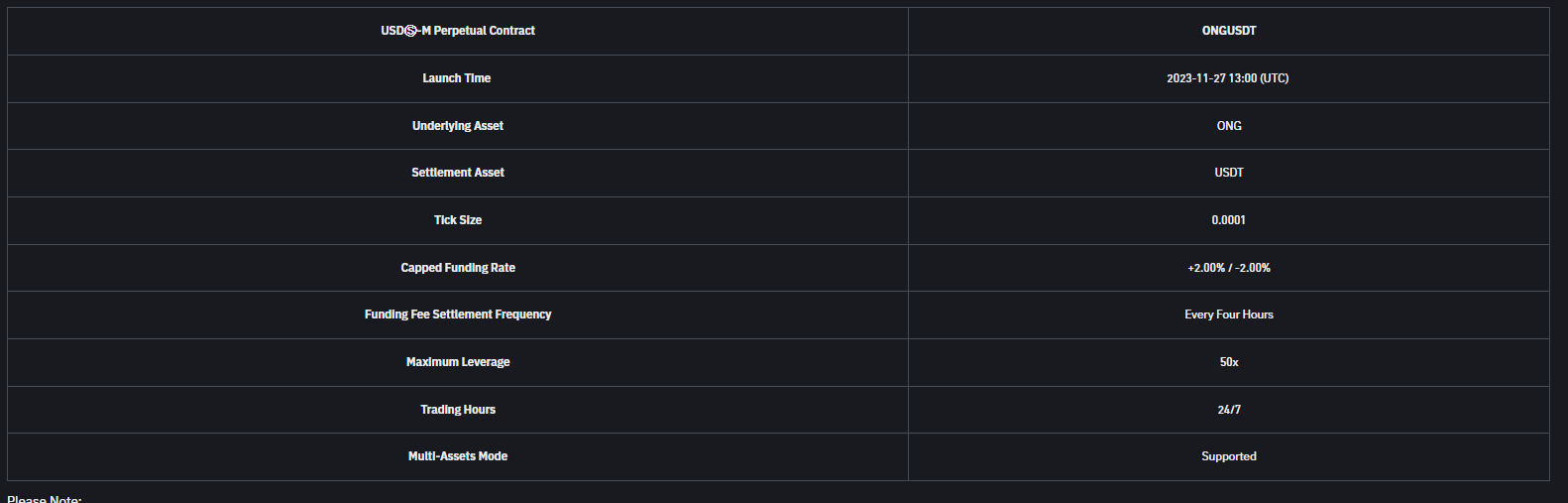The width and height of the screenshot is (1568, 503).
Task: Click the Capped Funding Rate label
Action: click(x=458, y=268)
